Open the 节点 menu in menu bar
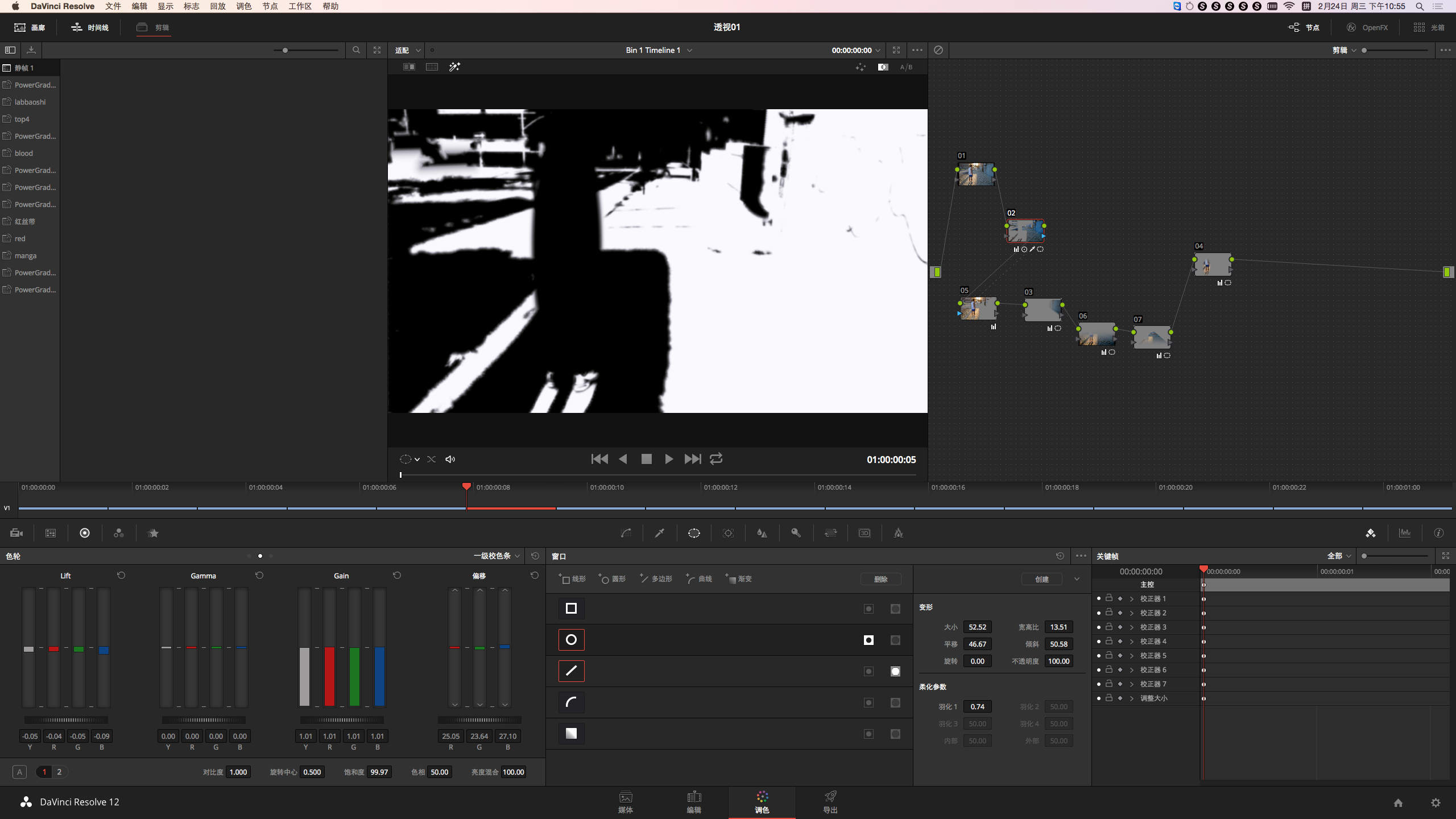 tap(270, 6)
